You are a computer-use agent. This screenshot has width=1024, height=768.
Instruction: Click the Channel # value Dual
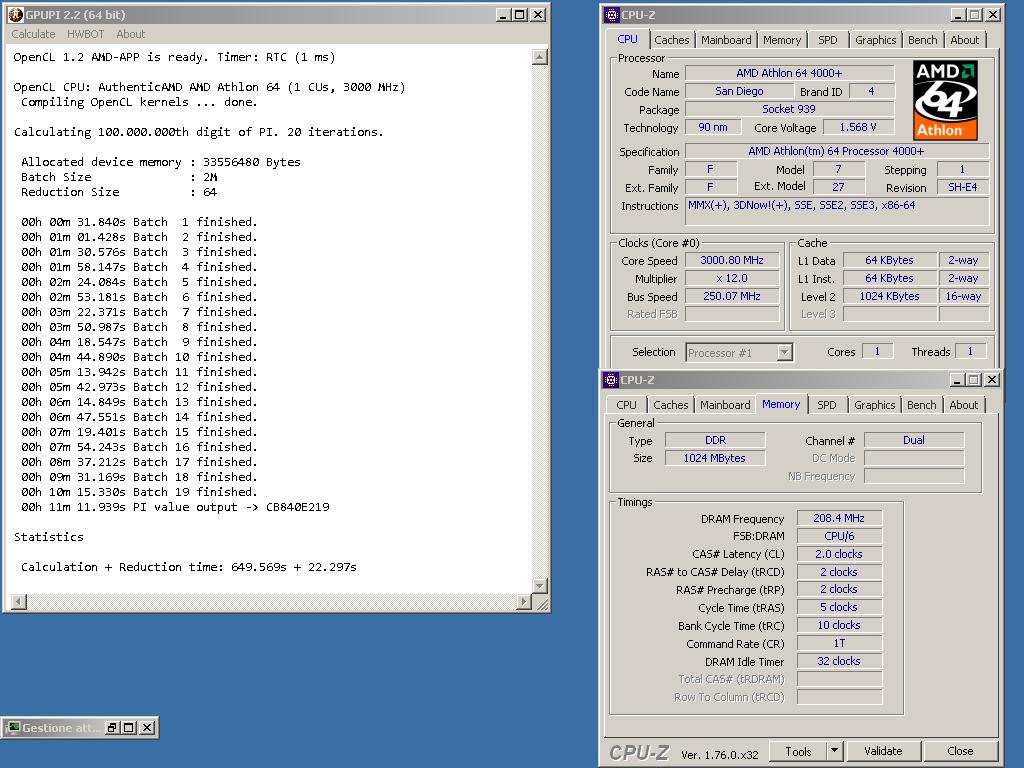point(914,440)
